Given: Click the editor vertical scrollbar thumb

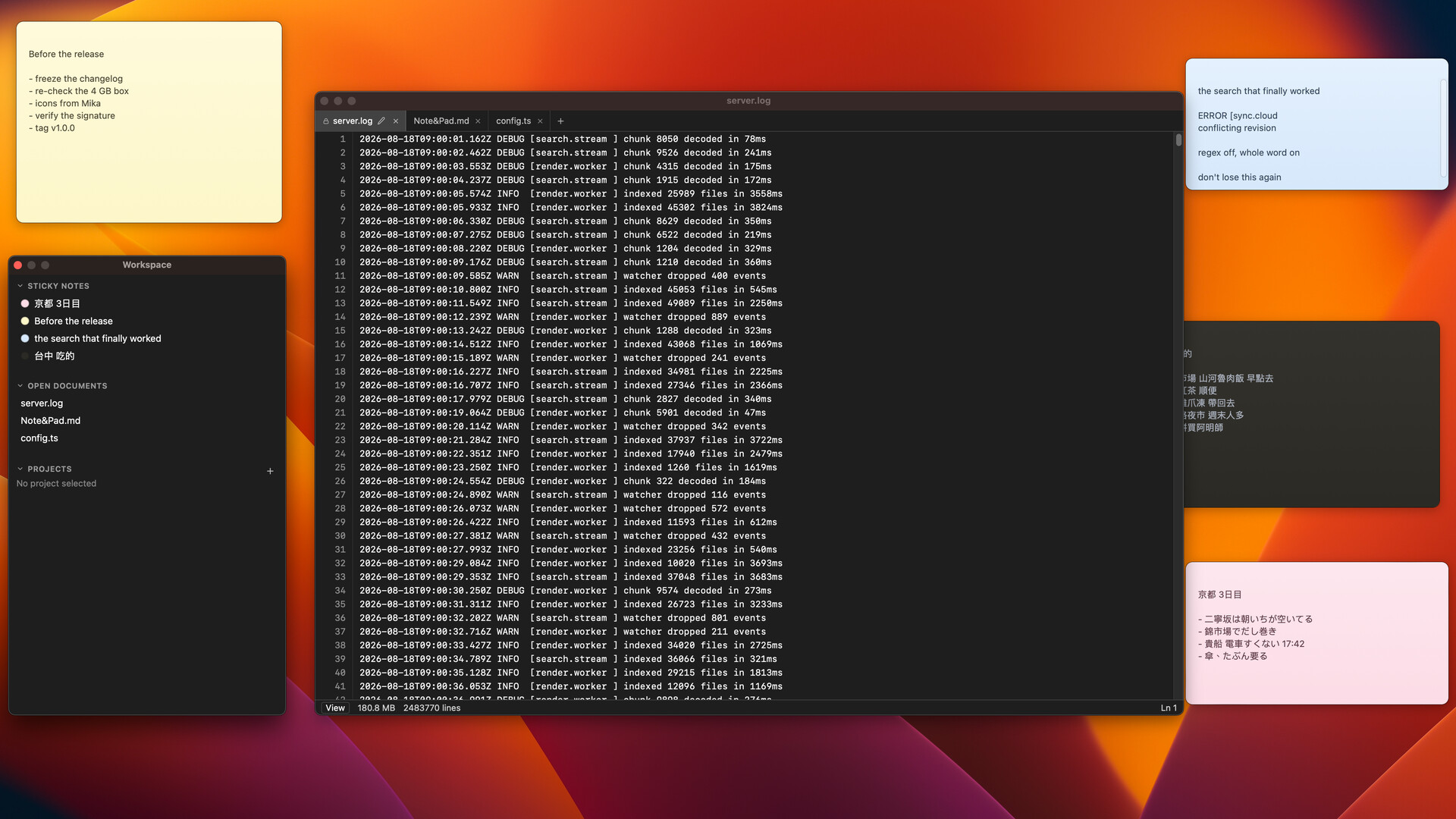Looking at the screenshot, I should [x=1178, y=140].
